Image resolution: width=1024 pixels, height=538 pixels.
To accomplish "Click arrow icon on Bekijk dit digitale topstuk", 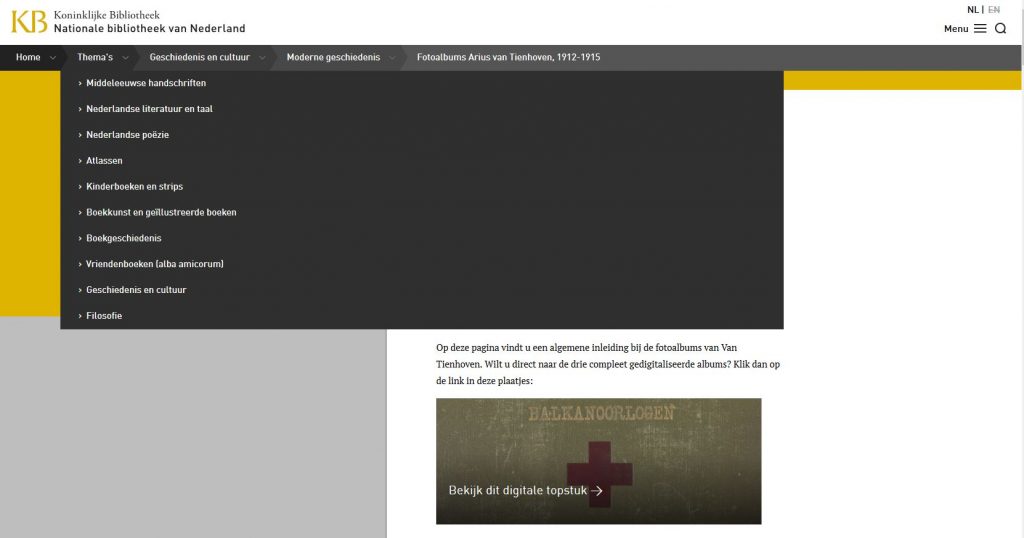I will point(597,491).
